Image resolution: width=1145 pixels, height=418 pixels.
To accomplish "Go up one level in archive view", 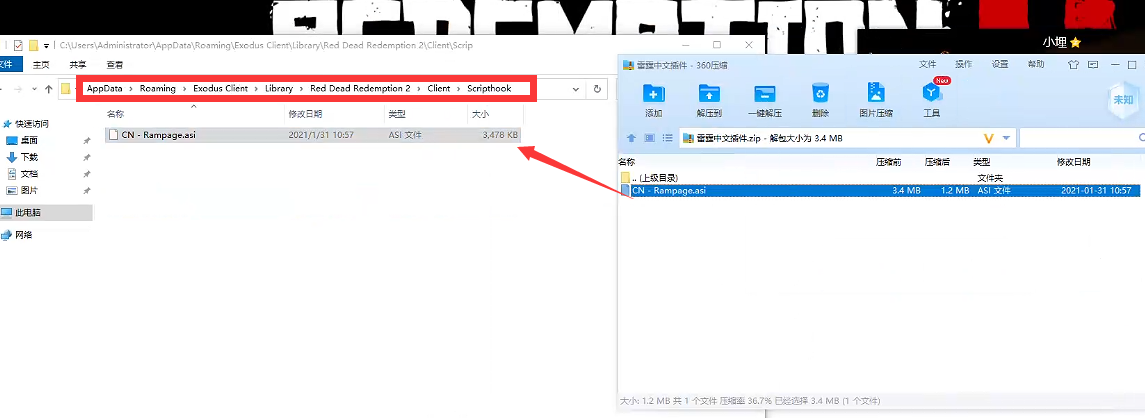I will (631, 138).
